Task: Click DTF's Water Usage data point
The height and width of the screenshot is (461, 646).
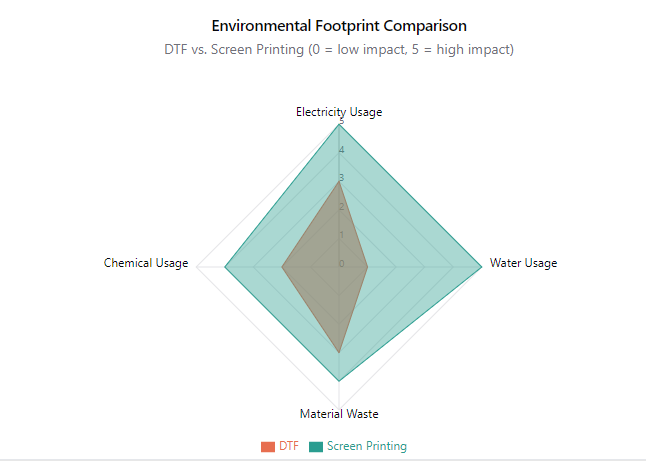Action: [368, 266]
